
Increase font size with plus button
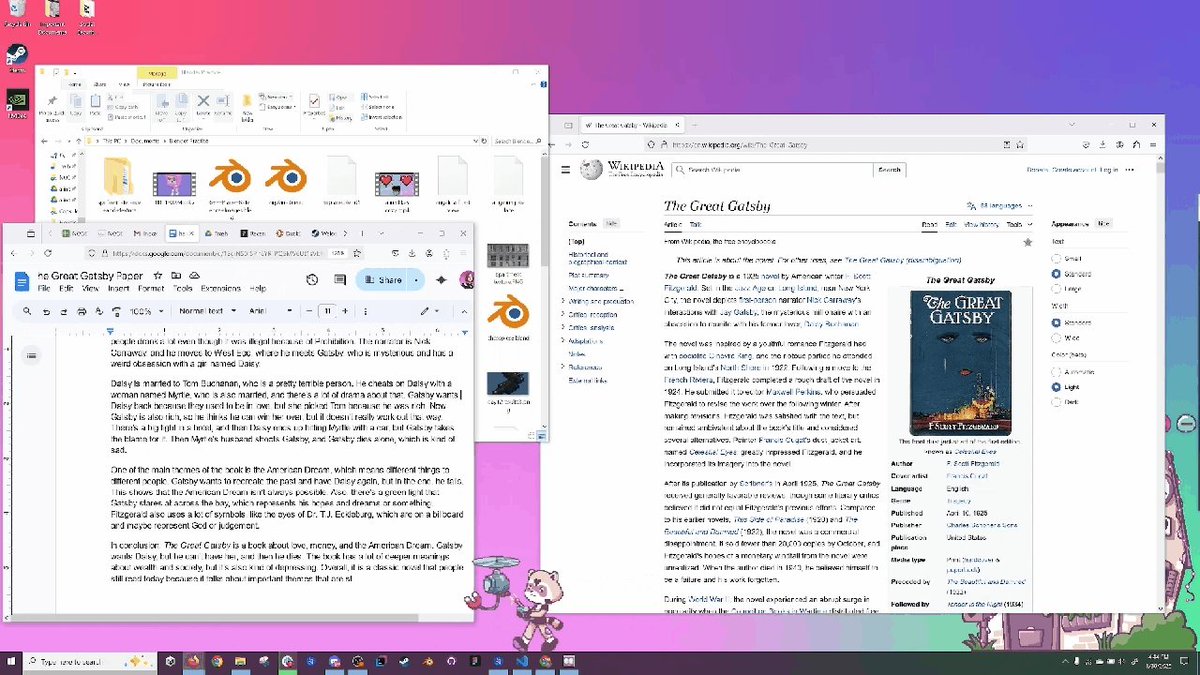coord(345,311)
